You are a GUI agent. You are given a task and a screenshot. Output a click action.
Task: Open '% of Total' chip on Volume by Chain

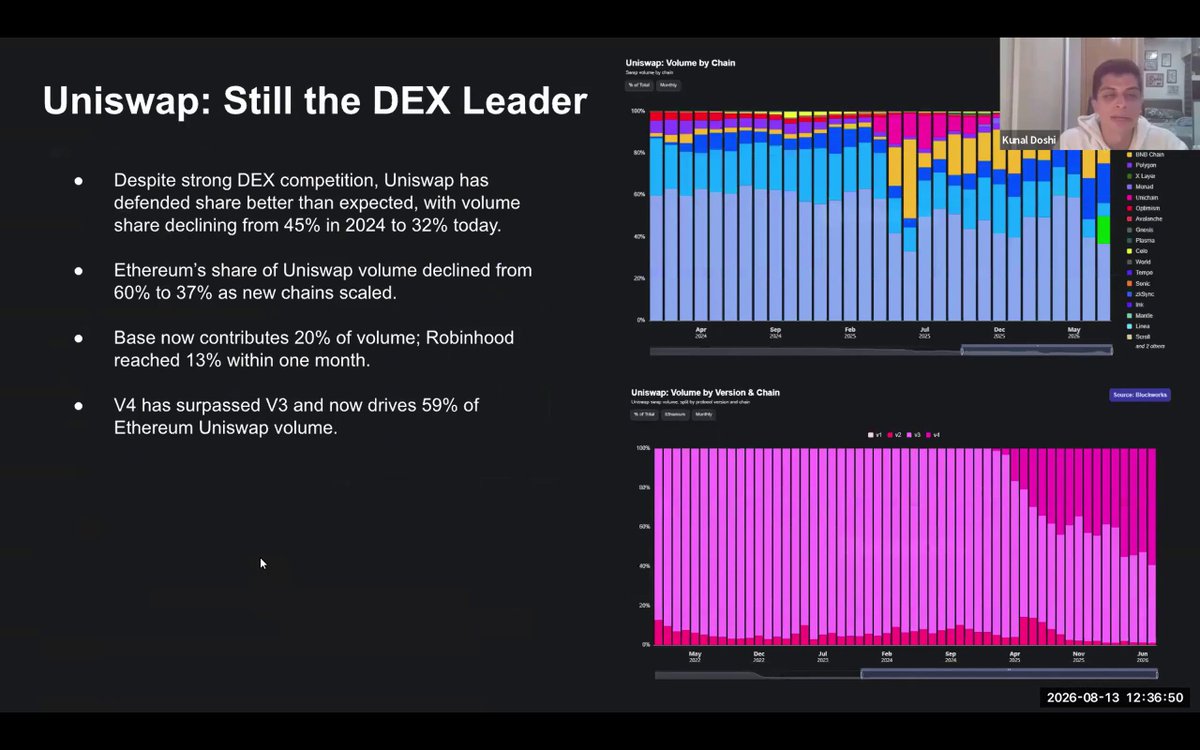(638, 85)
